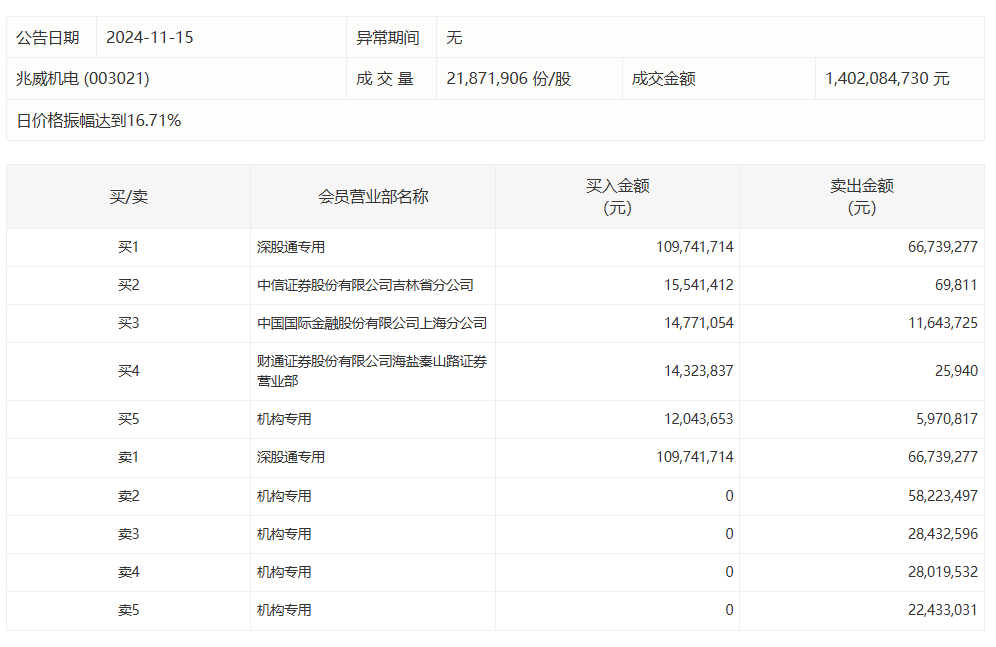Click the 公告日期 label

(48, 37)
